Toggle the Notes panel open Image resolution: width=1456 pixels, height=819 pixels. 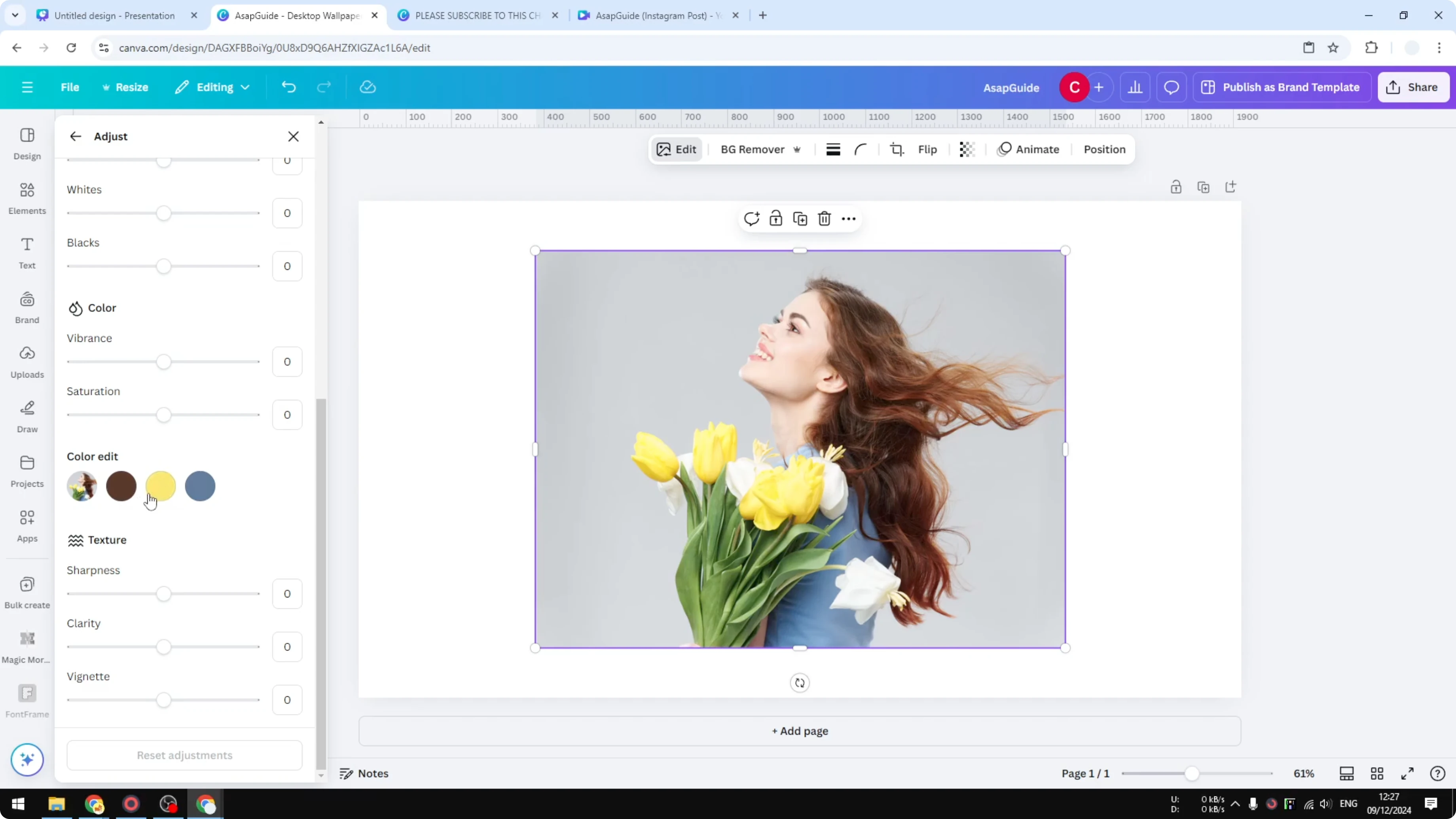click(x=364, y=773)
